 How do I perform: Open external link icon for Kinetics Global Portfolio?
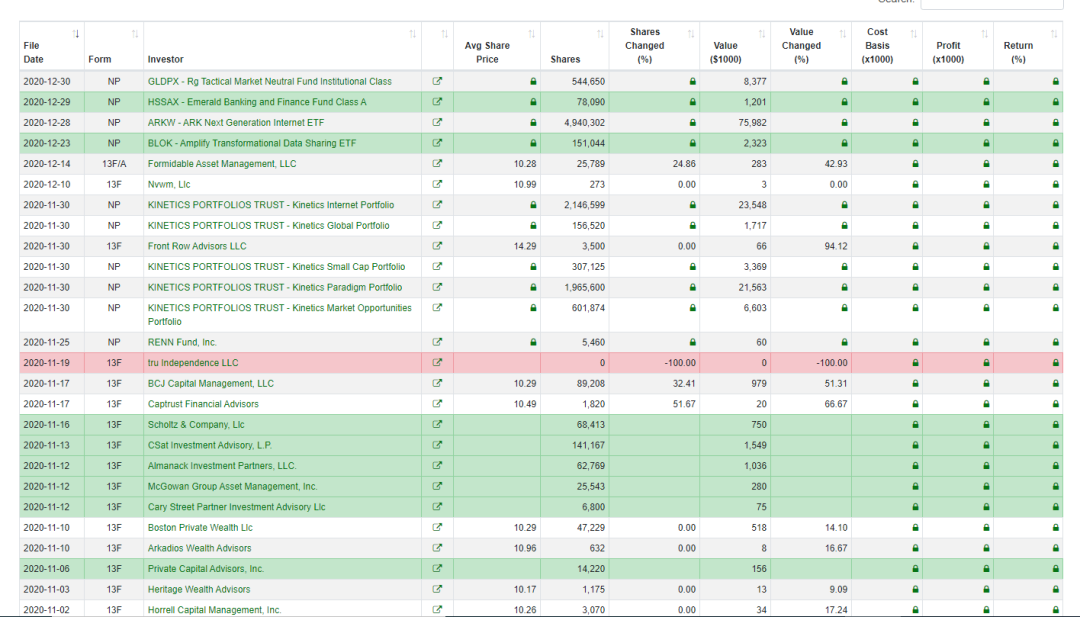(437, 225)
